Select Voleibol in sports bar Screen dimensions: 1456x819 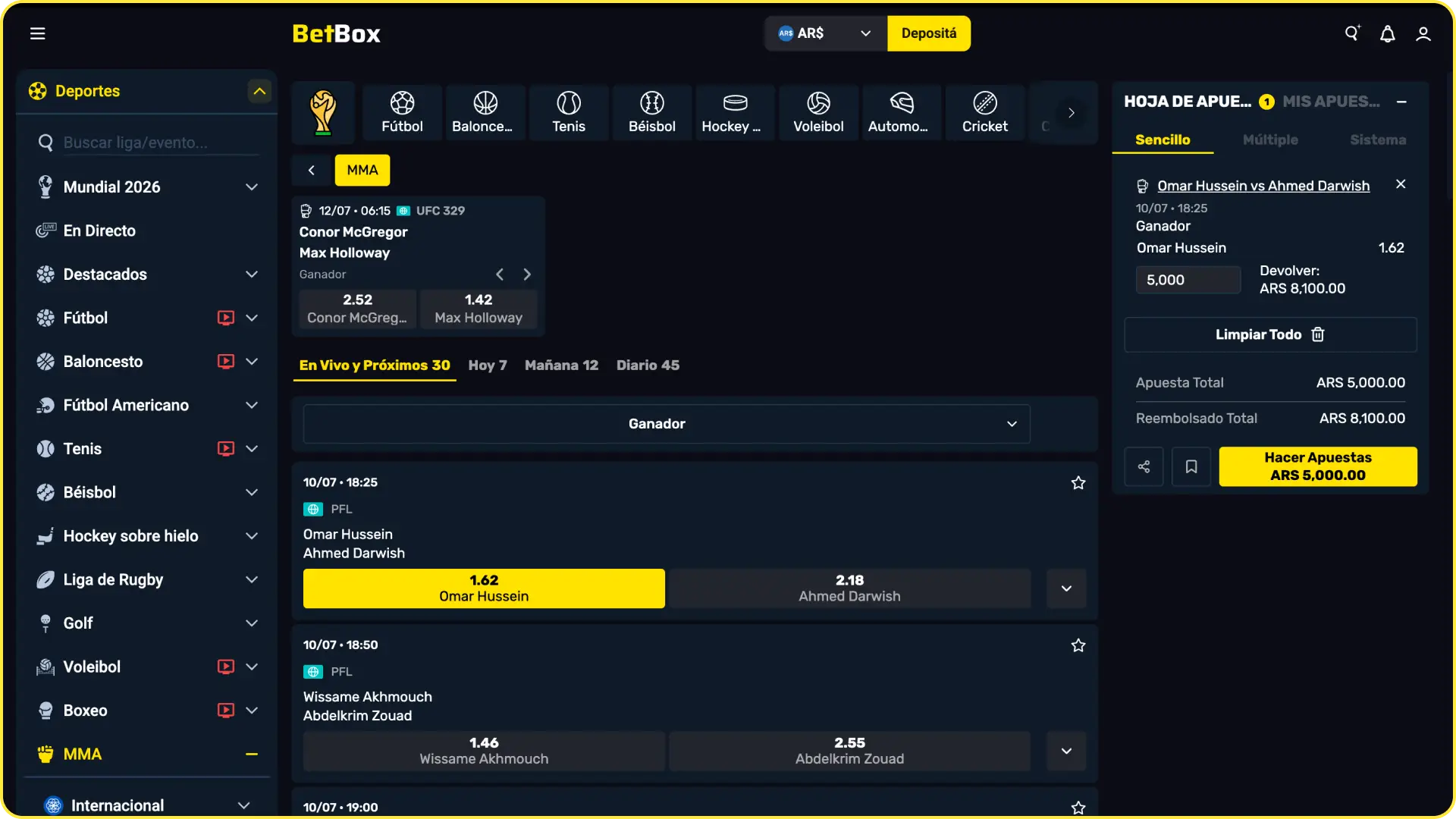(818, 113)
